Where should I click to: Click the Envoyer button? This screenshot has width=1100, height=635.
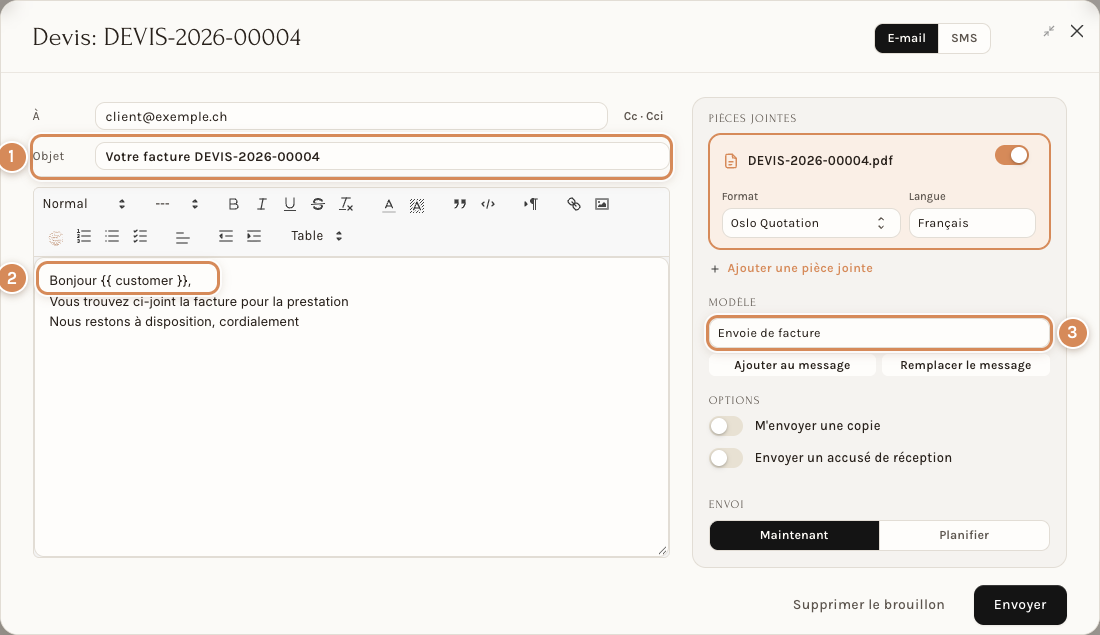click(x=1020, y=605)
